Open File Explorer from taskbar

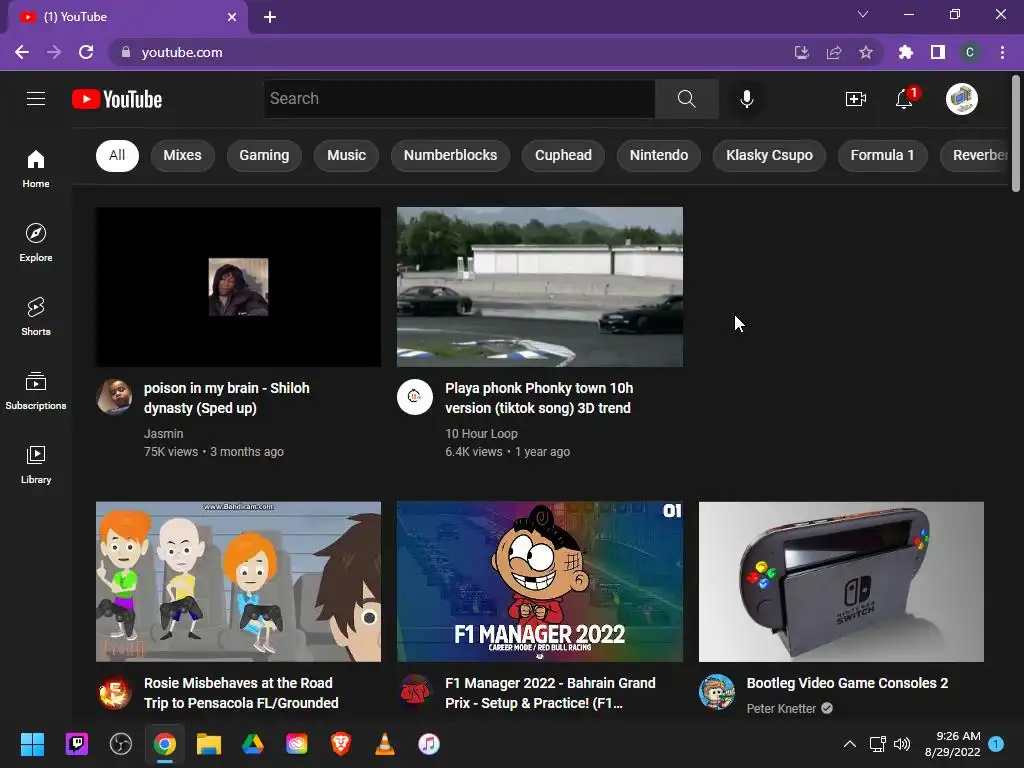point(209,744)
